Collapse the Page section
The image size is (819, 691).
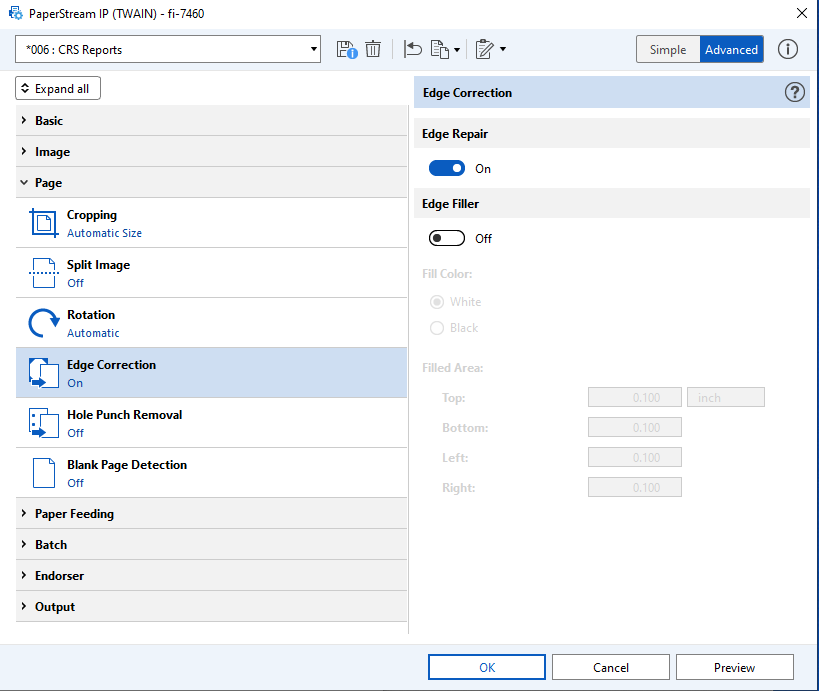point(48,183)
